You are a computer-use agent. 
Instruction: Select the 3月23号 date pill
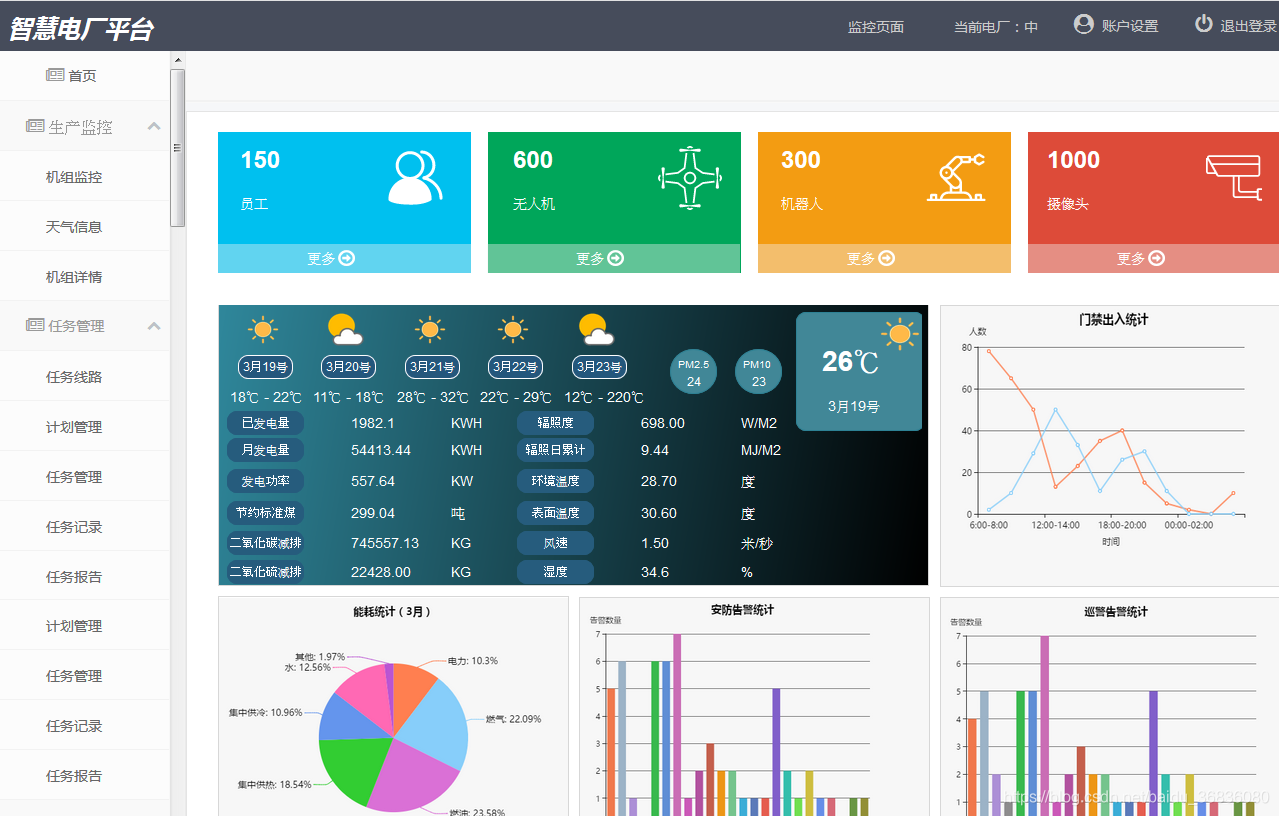pos(599,367)
